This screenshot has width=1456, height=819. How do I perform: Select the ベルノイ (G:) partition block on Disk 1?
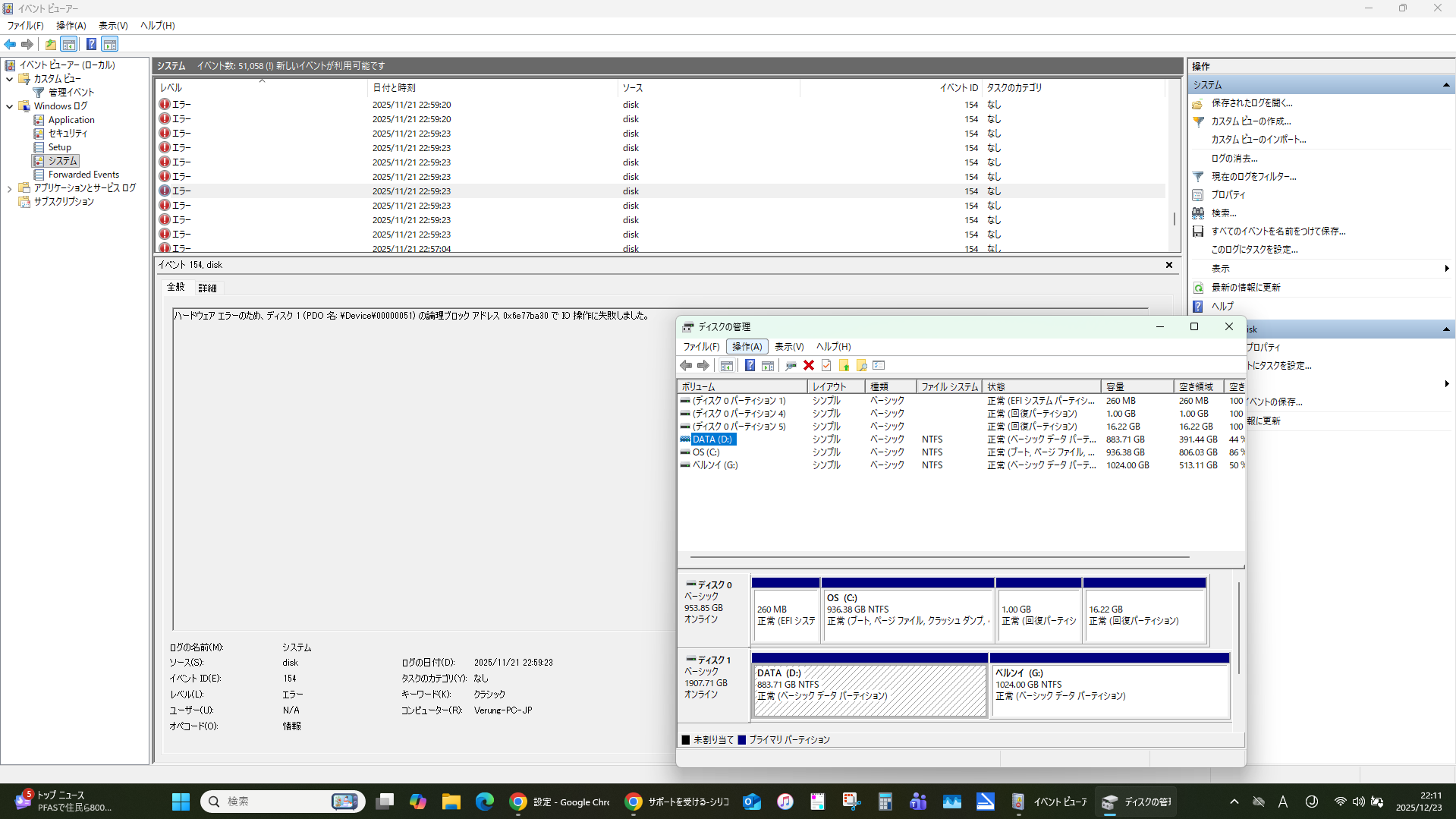coord(1109,691)
